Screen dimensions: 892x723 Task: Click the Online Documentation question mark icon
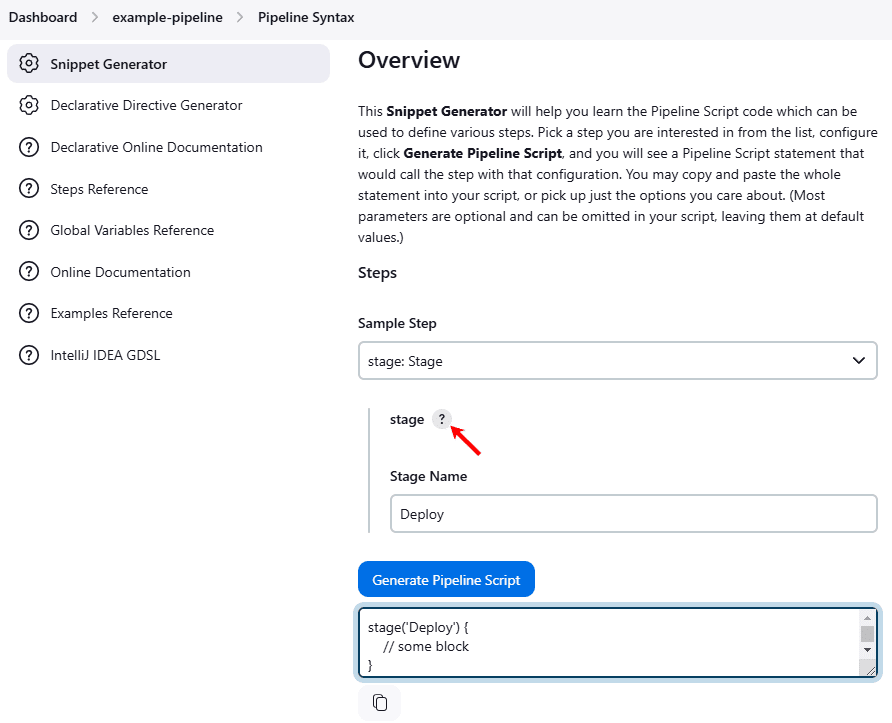(x=29, y=273)
